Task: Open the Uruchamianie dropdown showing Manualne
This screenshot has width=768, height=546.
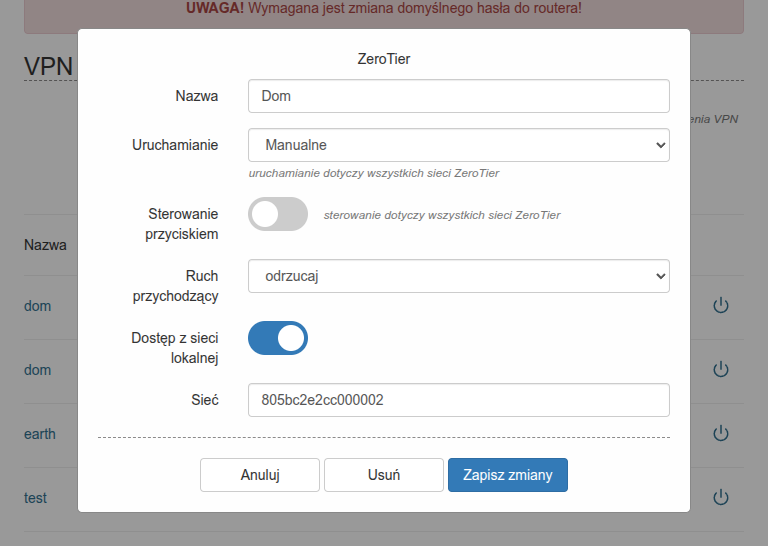Action: 458,145
